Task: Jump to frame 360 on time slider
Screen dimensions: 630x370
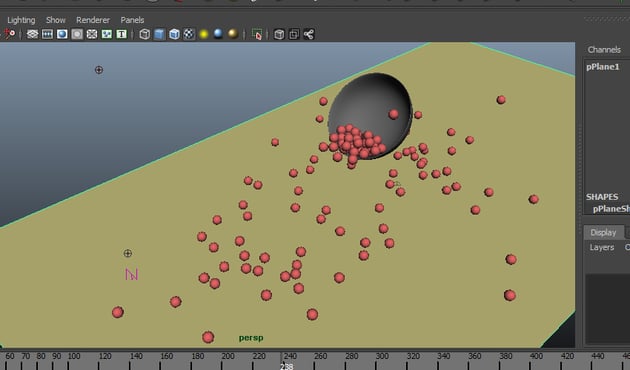Action: tap(475, 356)
